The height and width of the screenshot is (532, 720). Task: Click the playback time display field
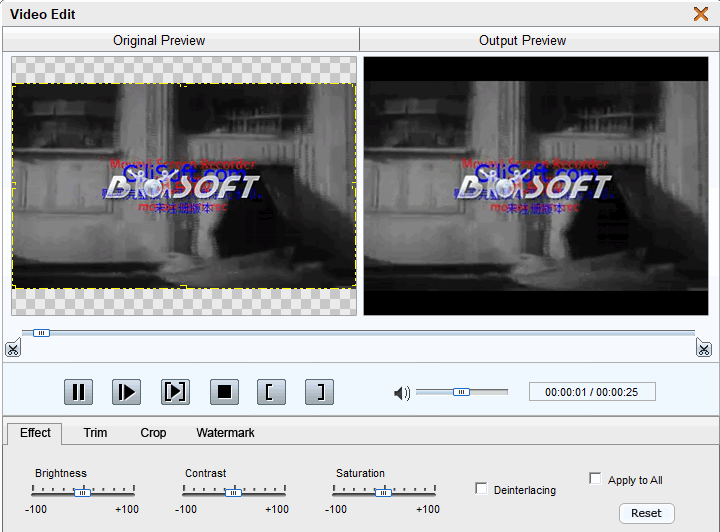pyautogui.click(x=592, y=392)
